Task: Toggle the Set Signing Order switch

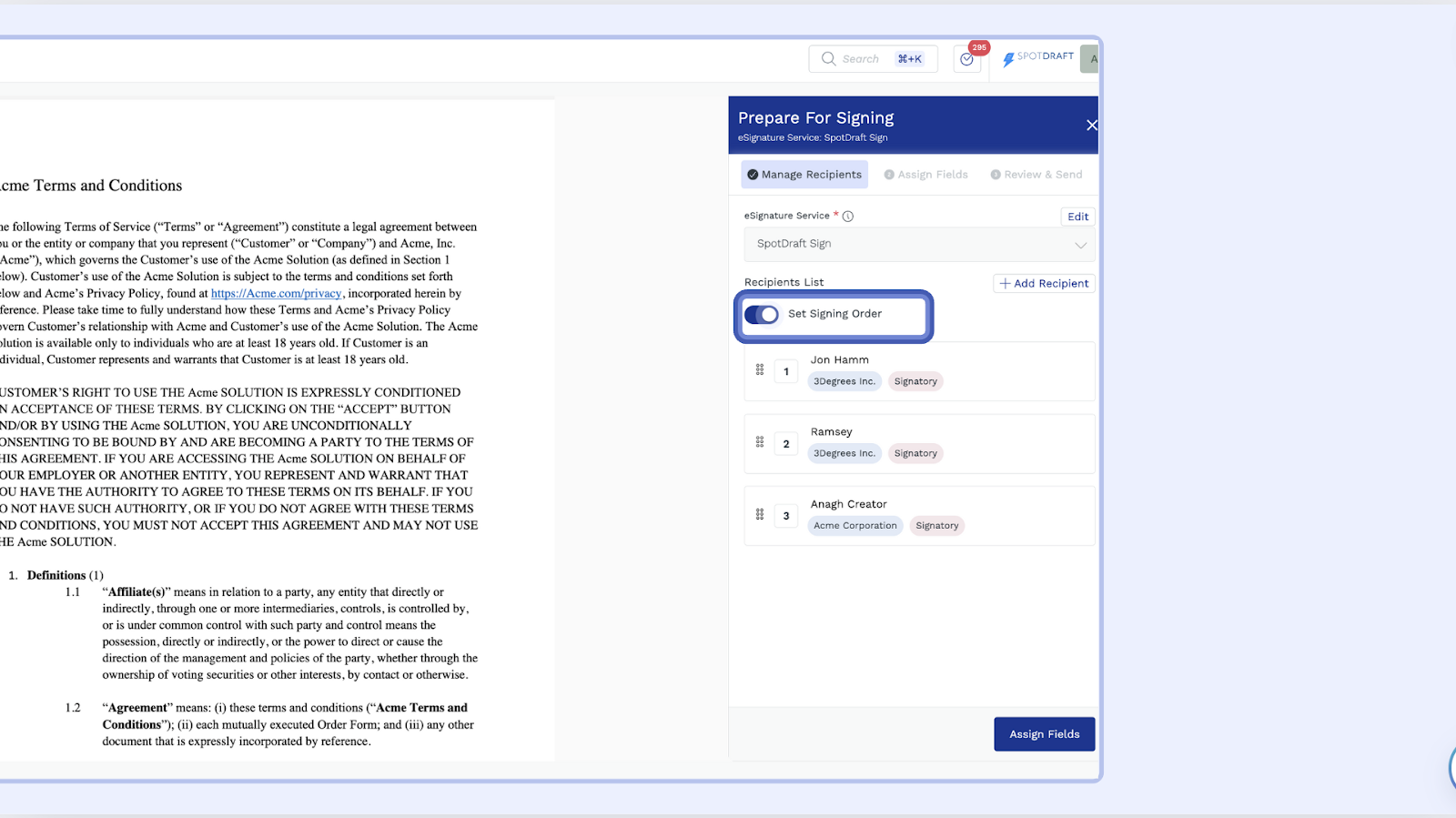Action: 762,315
